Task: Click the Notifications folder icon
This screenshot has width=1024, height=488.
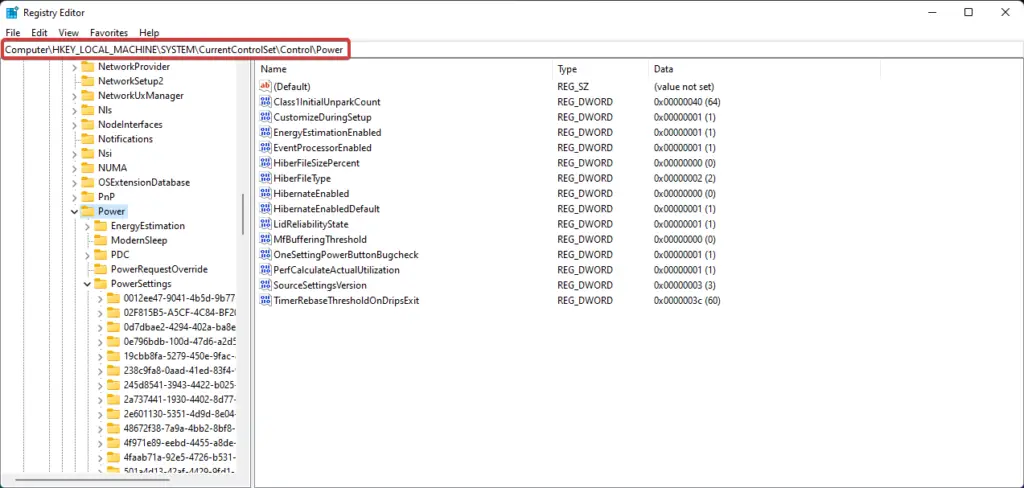Action: click(x=88, y=138)
